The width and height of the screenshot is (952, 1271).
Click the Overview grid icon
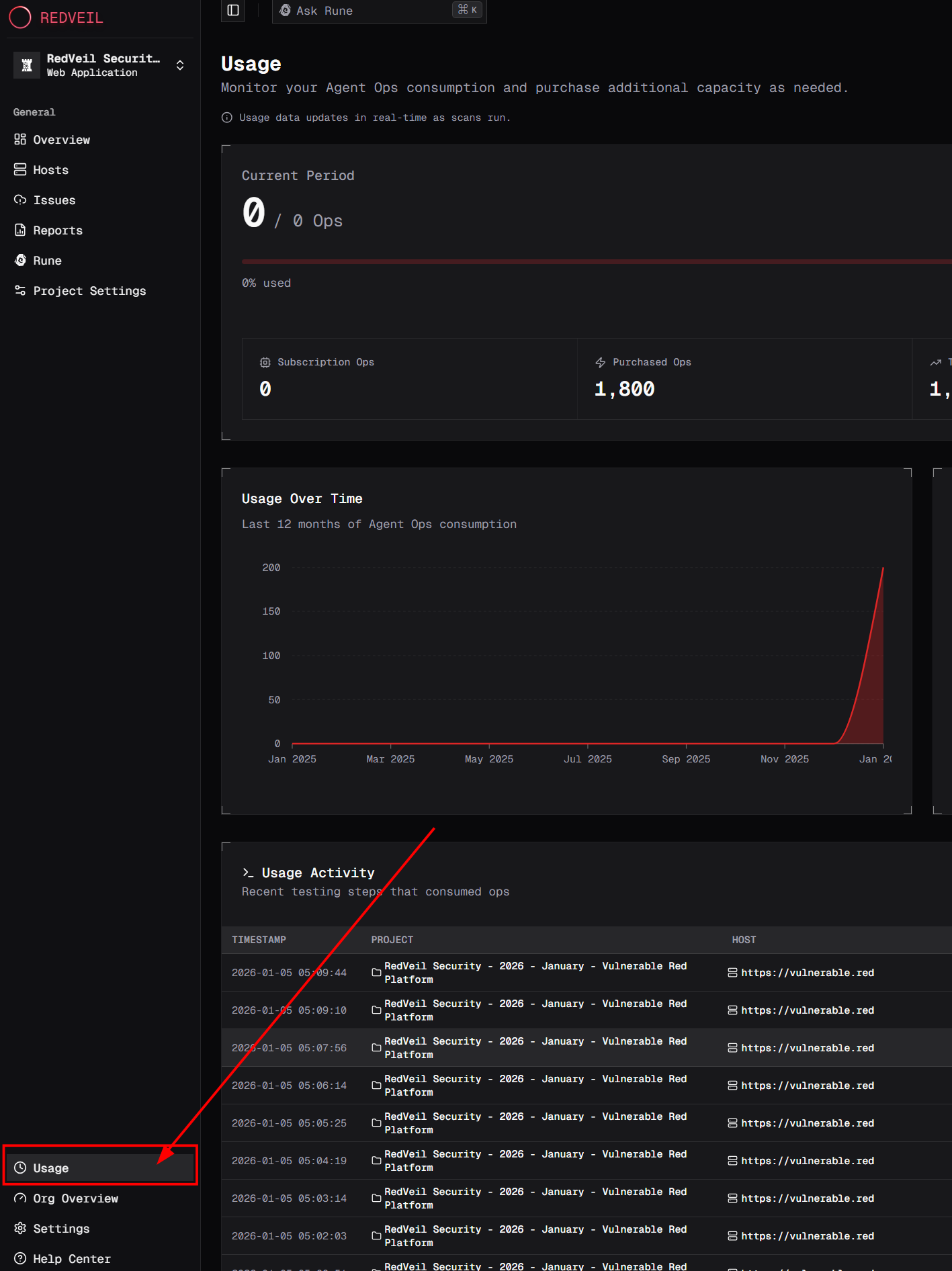pyautogui.click(x=20, y=139)
